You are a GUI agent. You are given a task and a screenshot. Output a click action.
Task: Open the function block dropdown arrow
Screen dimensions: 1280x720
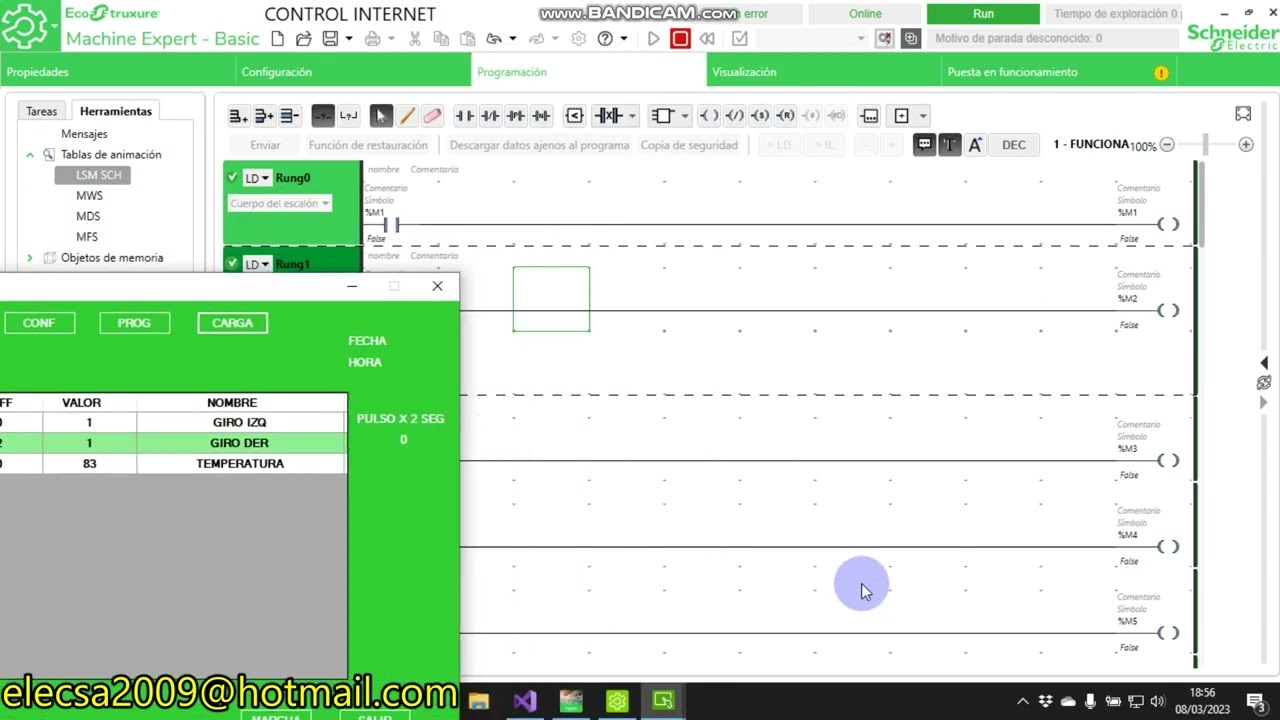pos(684,116)
